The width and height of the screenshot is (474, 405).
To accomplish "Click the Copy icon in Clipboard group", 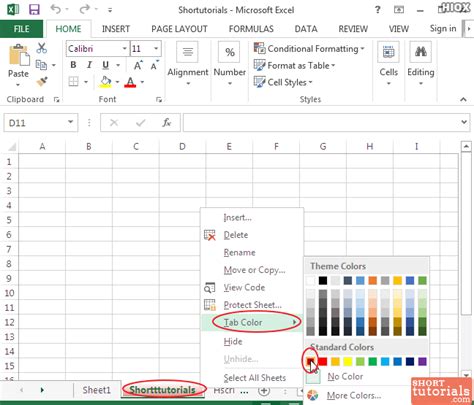I will 41,65.
